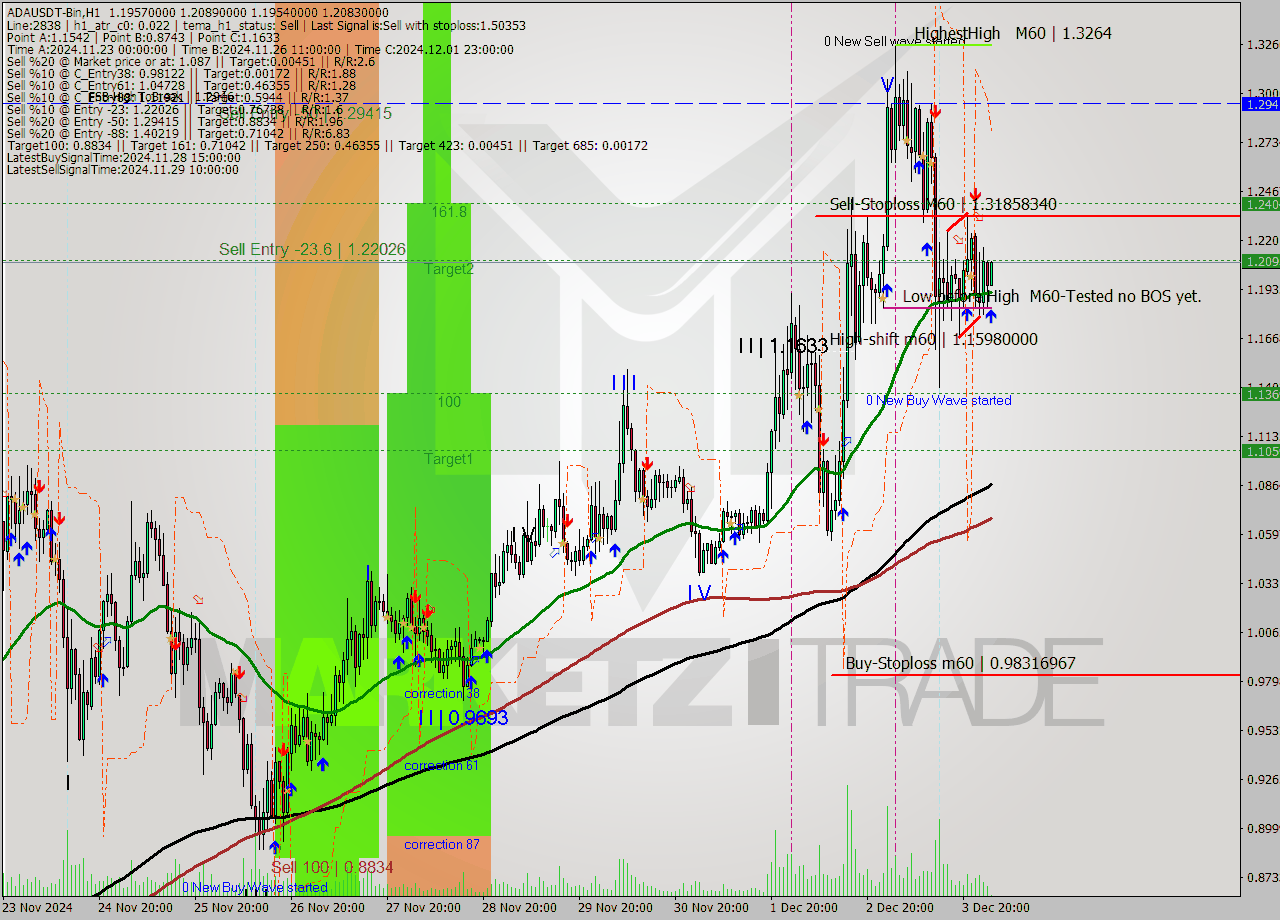Click the 'III | 1.1633' wave label
Image resolution: width=1280 pixels, height=920 pixels.
pos(783,346)
